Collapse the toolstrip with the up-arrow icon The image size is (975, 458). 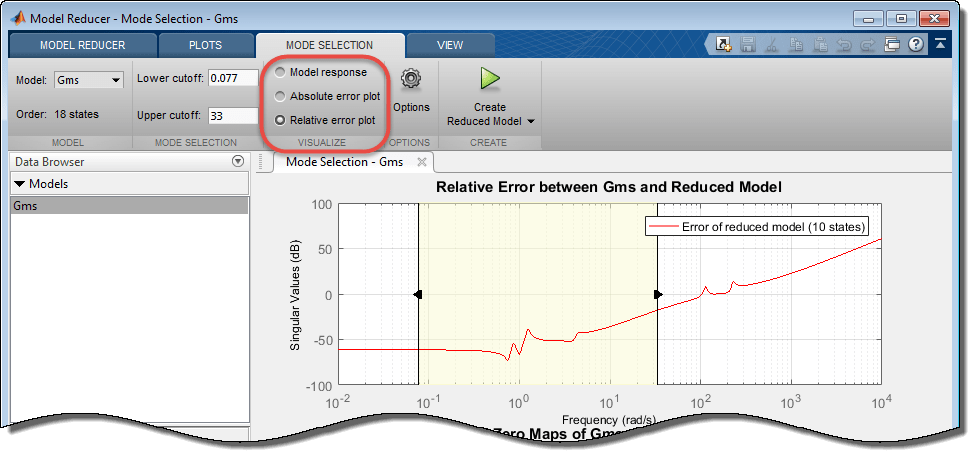tap(940, 44)
